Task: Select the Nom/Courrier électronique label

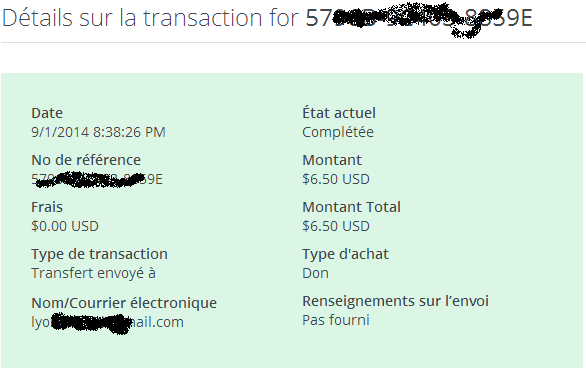Action: click(124, 303)
